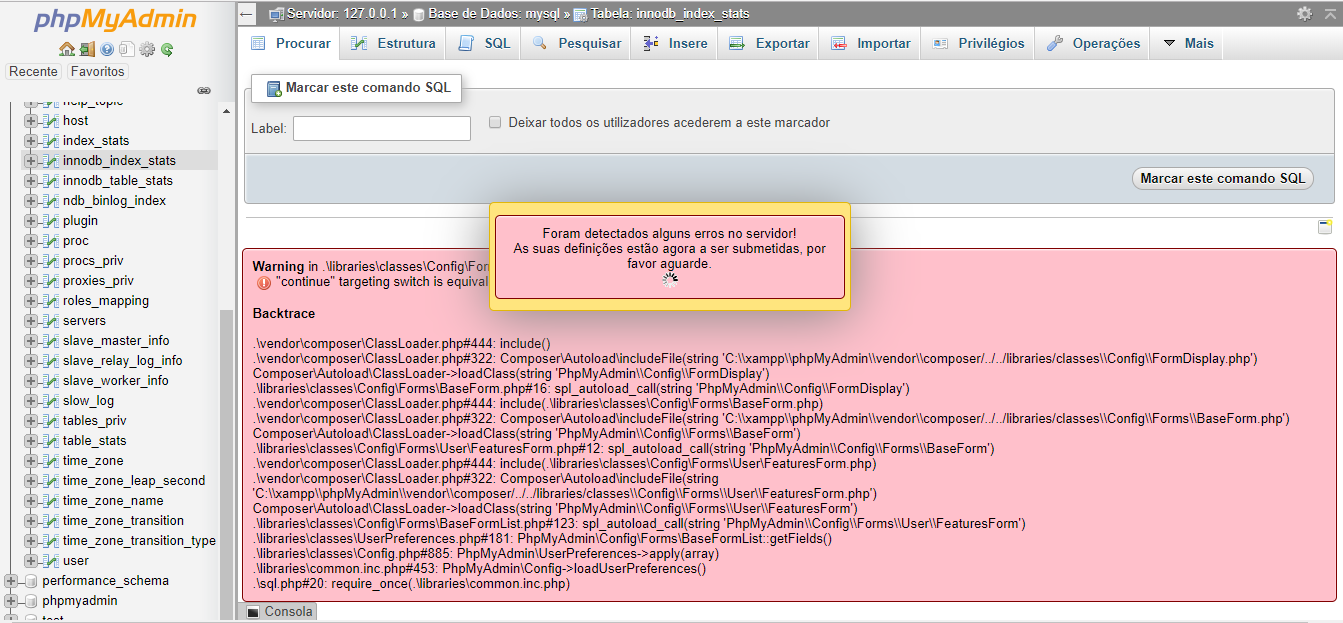Click the Favoritos button
The height and width of the screenshot is (623, 1343).
tap(98, 71)
